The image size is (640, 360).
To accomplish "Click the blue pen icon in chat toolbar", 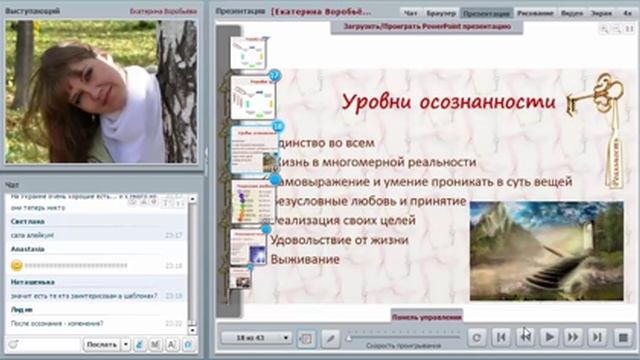I will tap(139, 344).
